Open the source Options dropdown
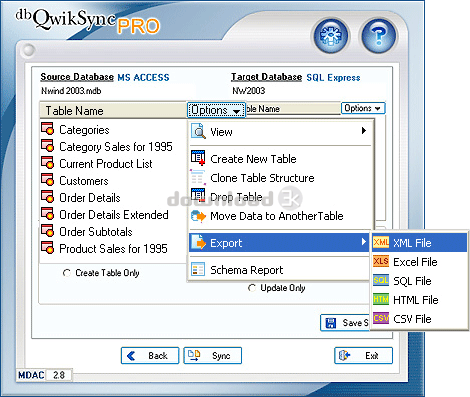Screen dimensions: 470x397 (216, 110)
